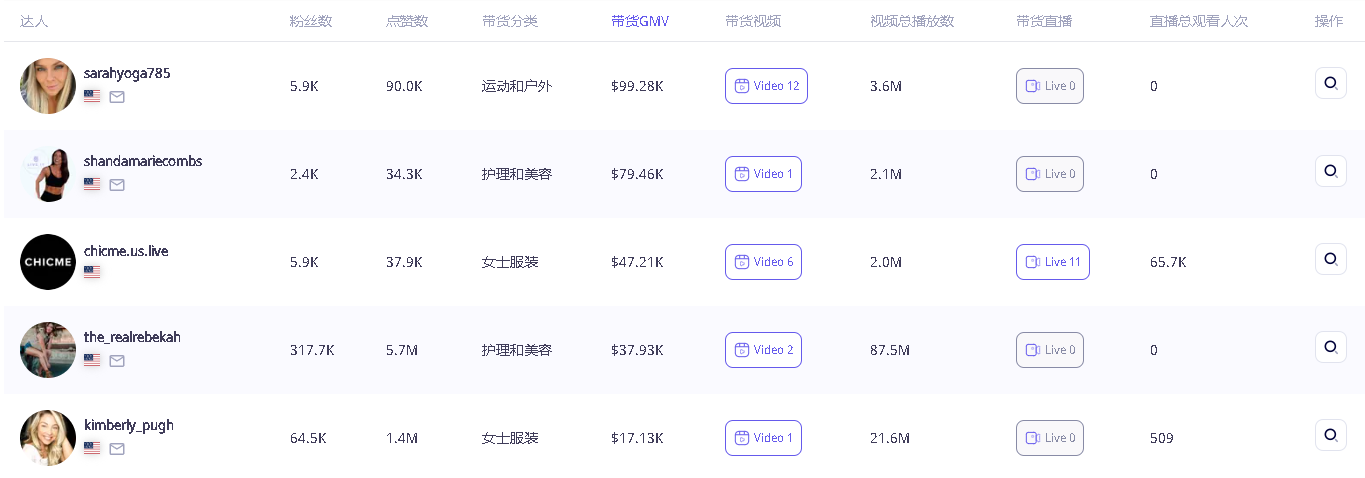
Task: Sort by the 带货GMV column header
Action: click(640, 21)
